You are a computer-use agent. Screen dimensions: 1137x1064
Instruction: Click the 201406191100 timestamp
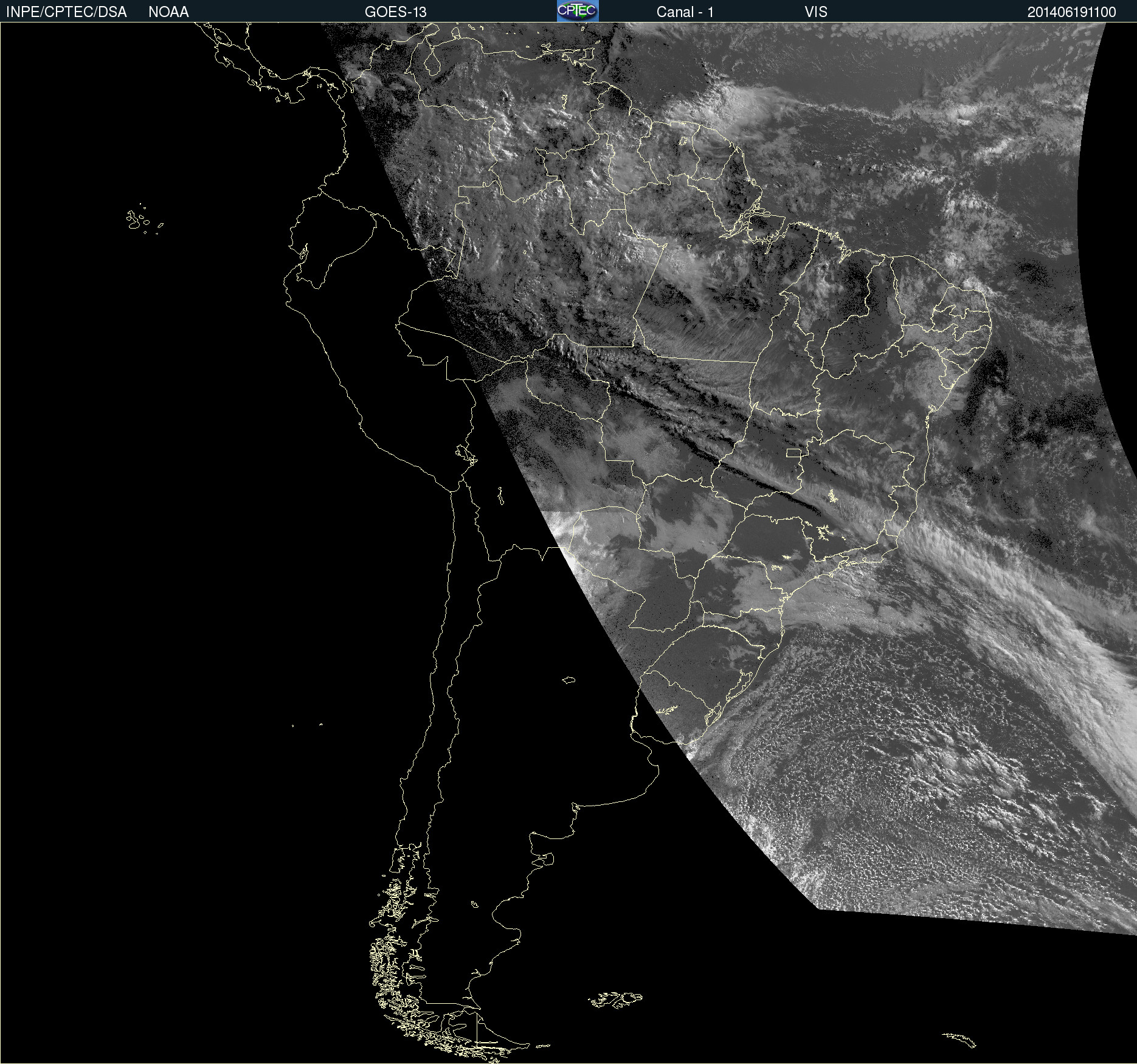[1072, 12]
